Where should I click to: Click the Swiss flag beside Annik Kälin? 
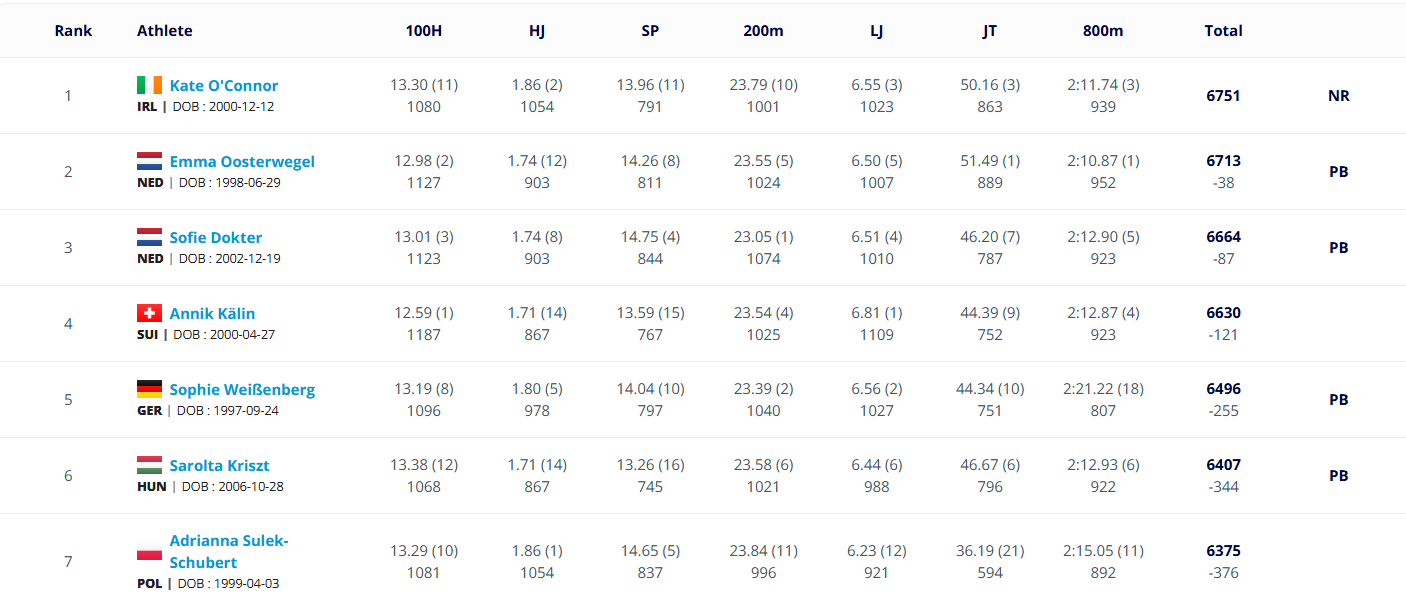[x=149, y=313]
